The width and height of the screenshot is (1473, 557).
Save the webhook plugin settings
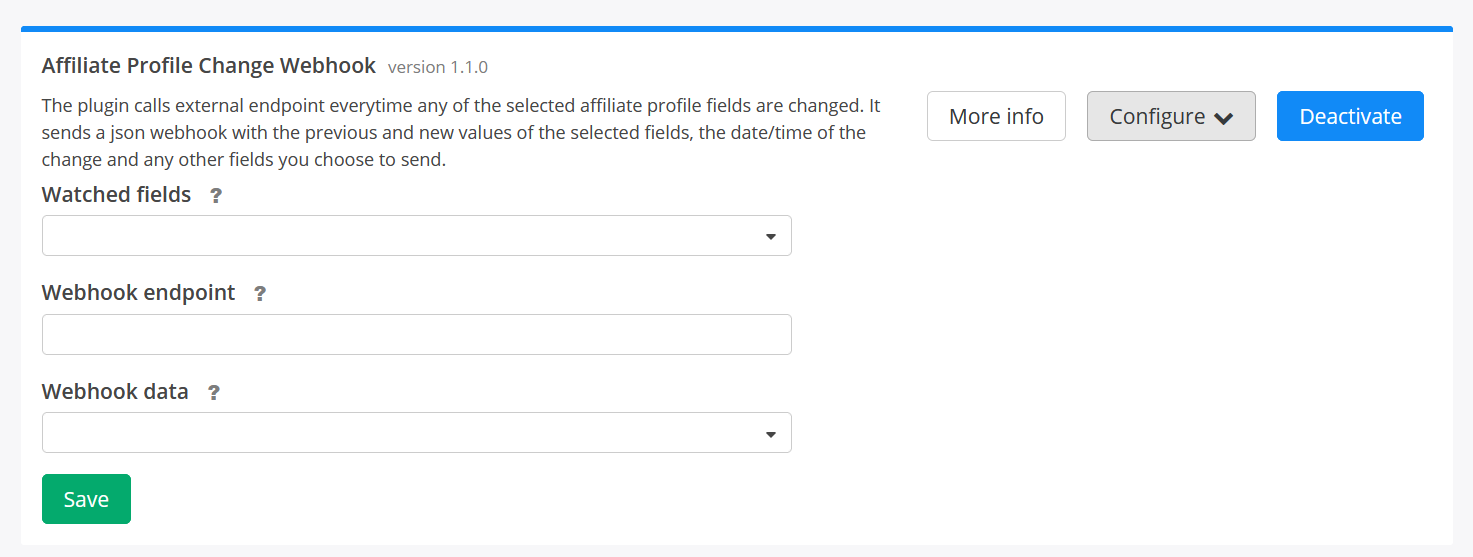(x=86, y=499)
